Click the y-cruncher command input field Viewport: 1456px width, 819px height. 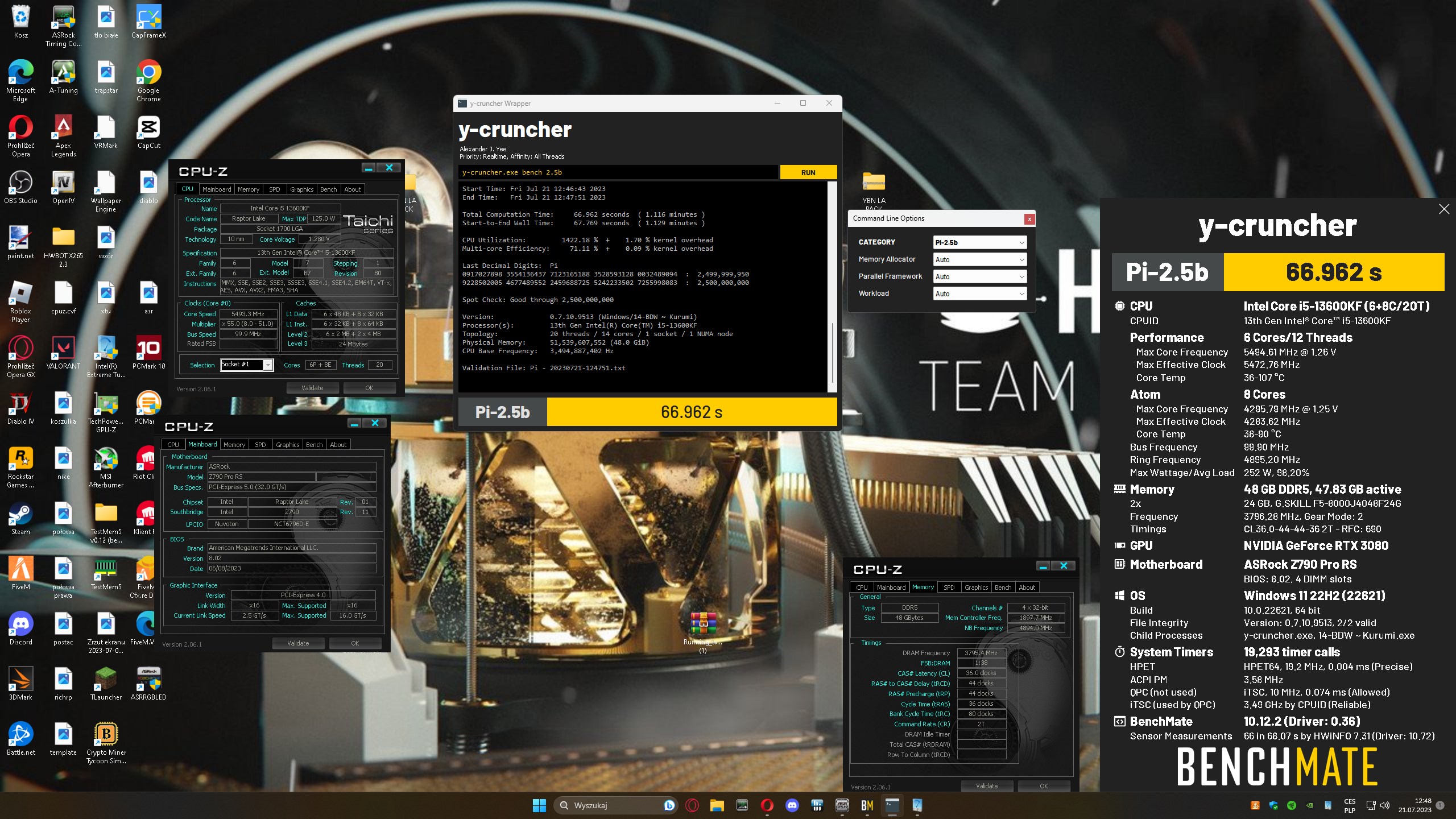coord(618,172)
